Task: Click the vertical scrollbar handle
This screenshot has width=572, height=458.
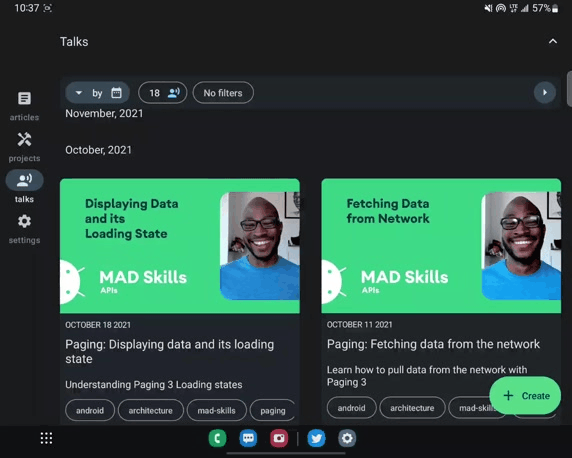Action: point(569,89)
